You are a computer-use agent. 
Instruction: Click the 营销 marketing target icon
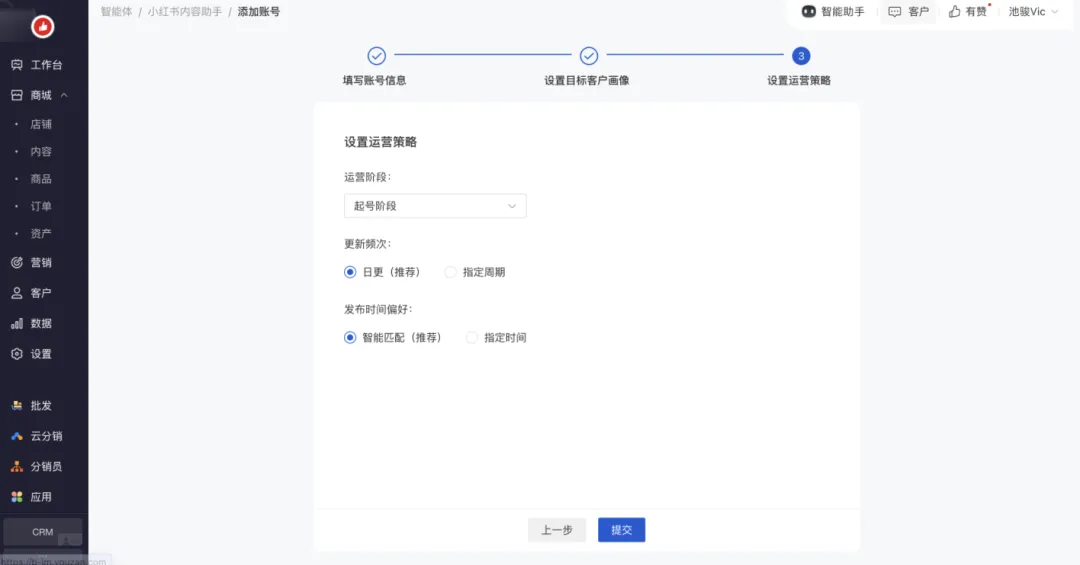[x=17, y=263]
